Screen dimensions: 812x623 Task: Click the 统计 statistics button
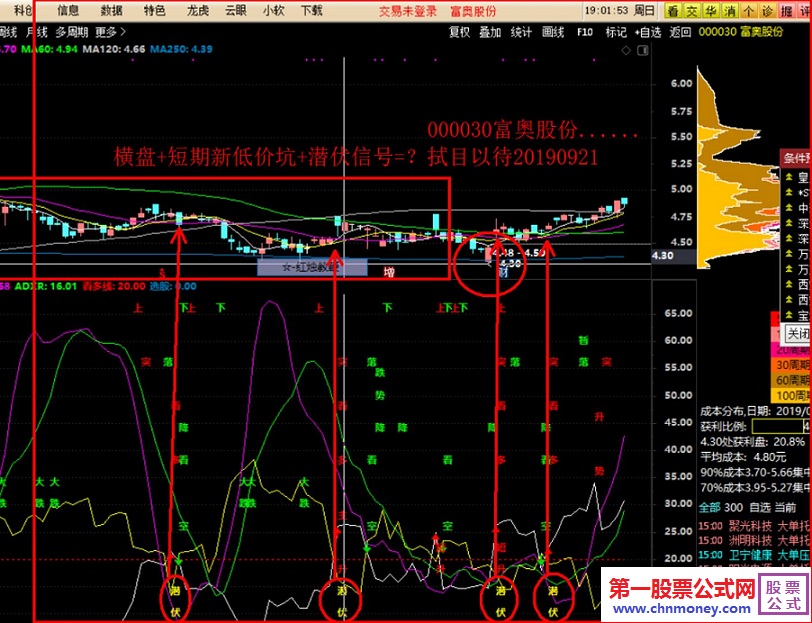point(521,32)
